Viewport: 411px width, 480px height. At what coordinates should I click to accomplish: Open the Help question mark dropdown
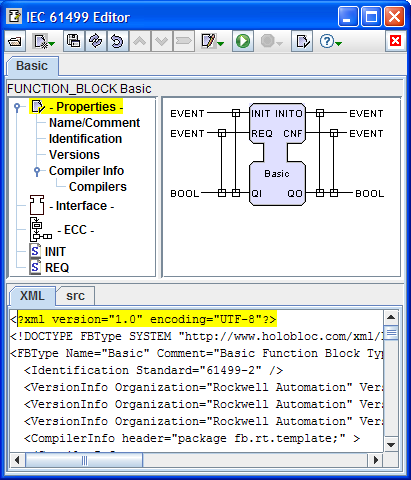tap(339, 44)
